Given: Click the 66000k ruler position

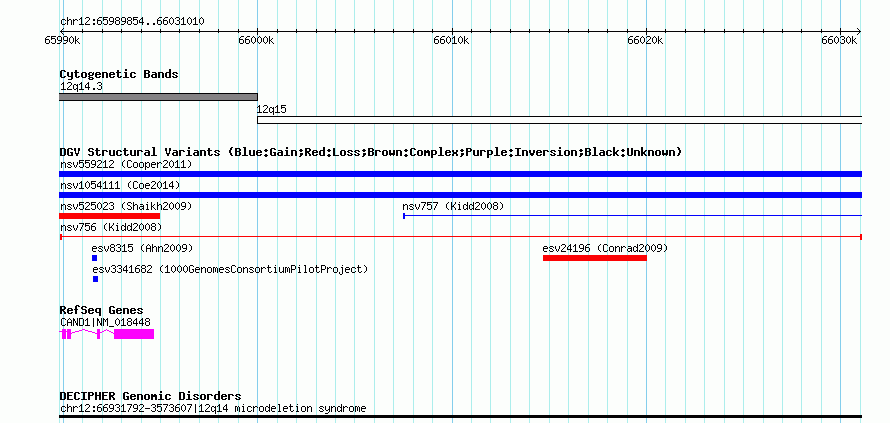Looking at the screenshot, I should tap(257, 40).
